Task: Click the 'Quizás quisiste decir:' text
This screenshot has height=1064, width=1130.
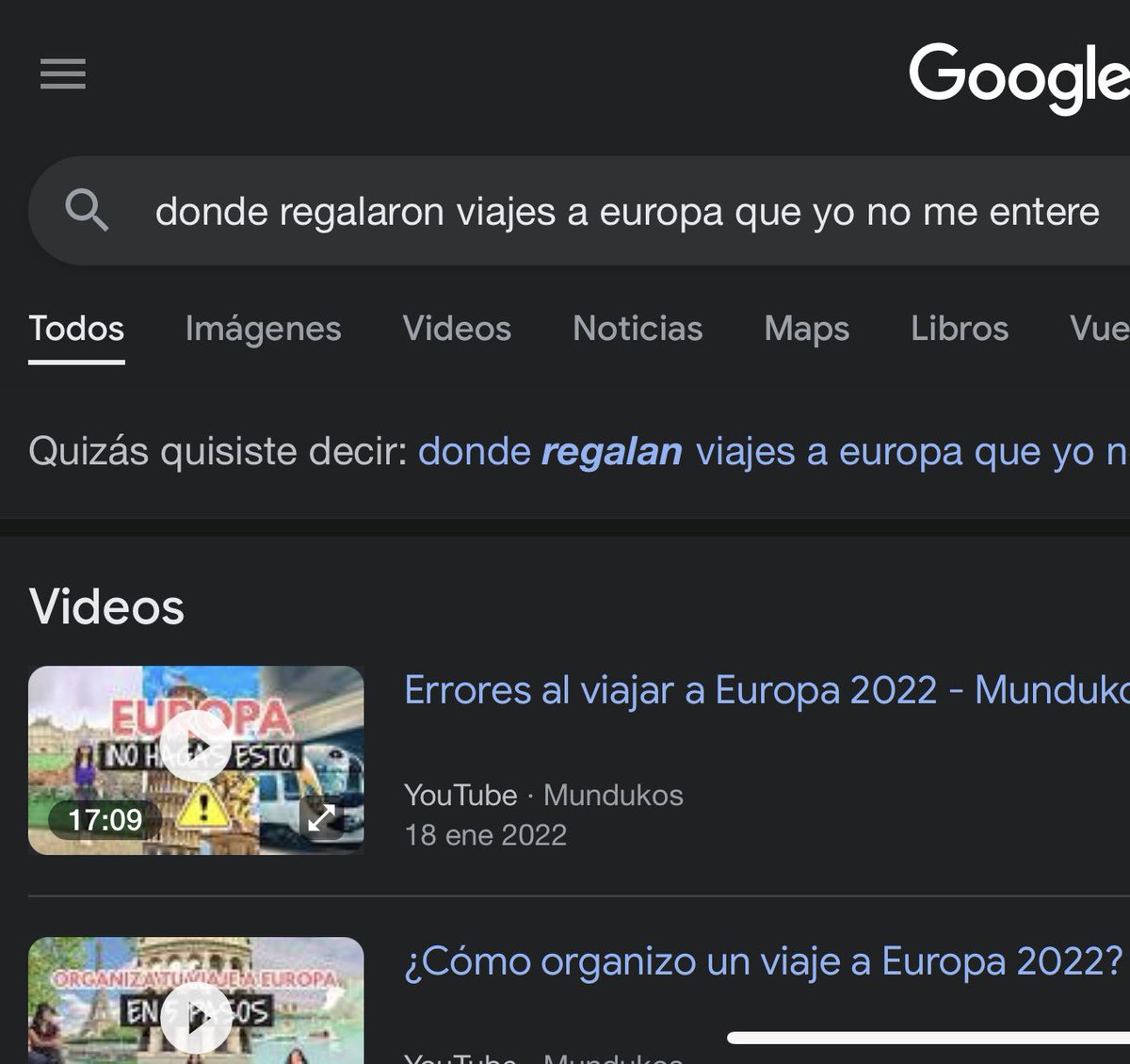Action: [218, 452]
